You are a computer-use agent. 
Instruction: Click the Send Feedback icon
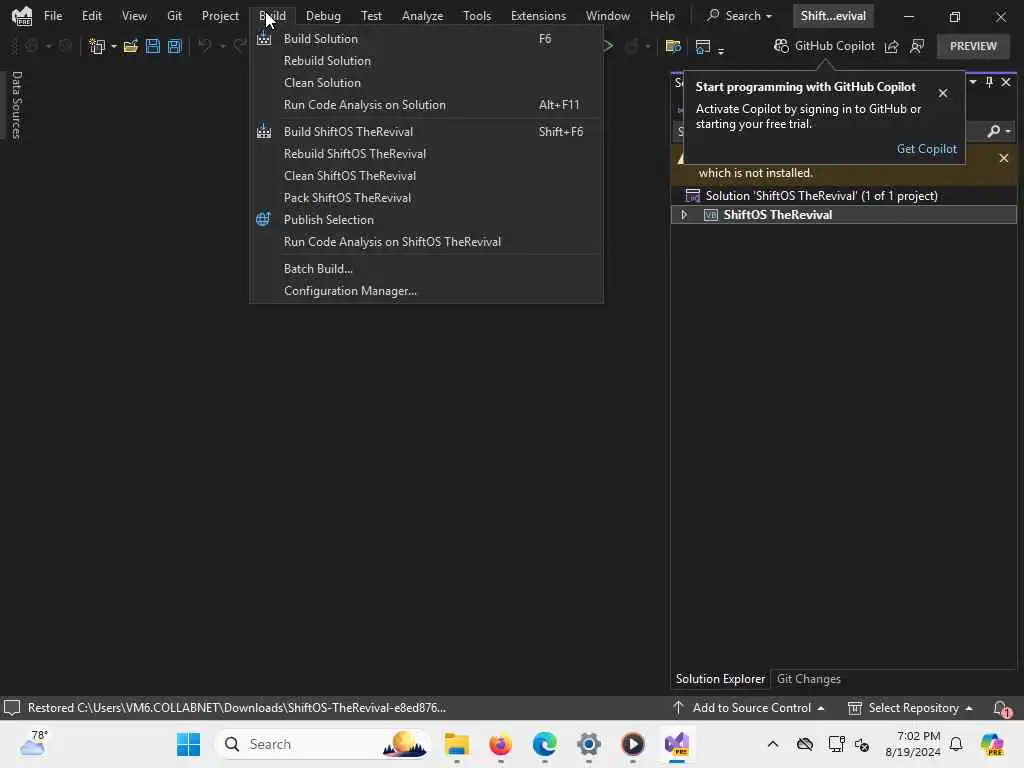pyautogui.click(x=917, y=46)
